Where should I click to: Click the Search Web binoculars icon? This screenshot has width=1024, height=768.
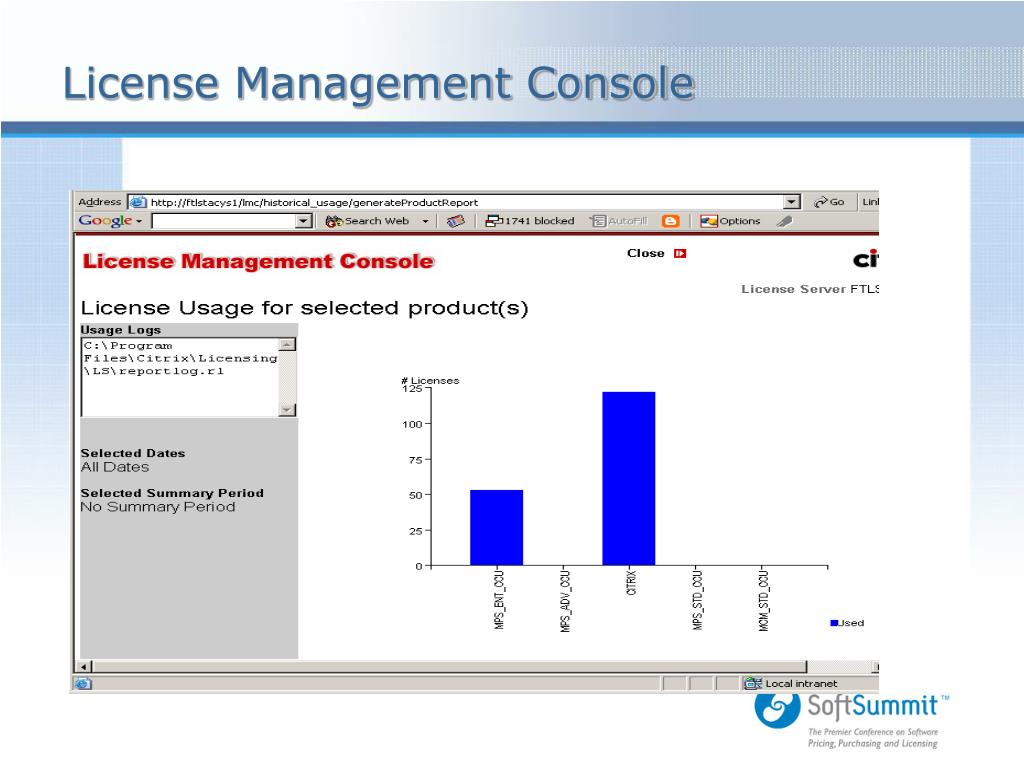click(x=334, y=221)
